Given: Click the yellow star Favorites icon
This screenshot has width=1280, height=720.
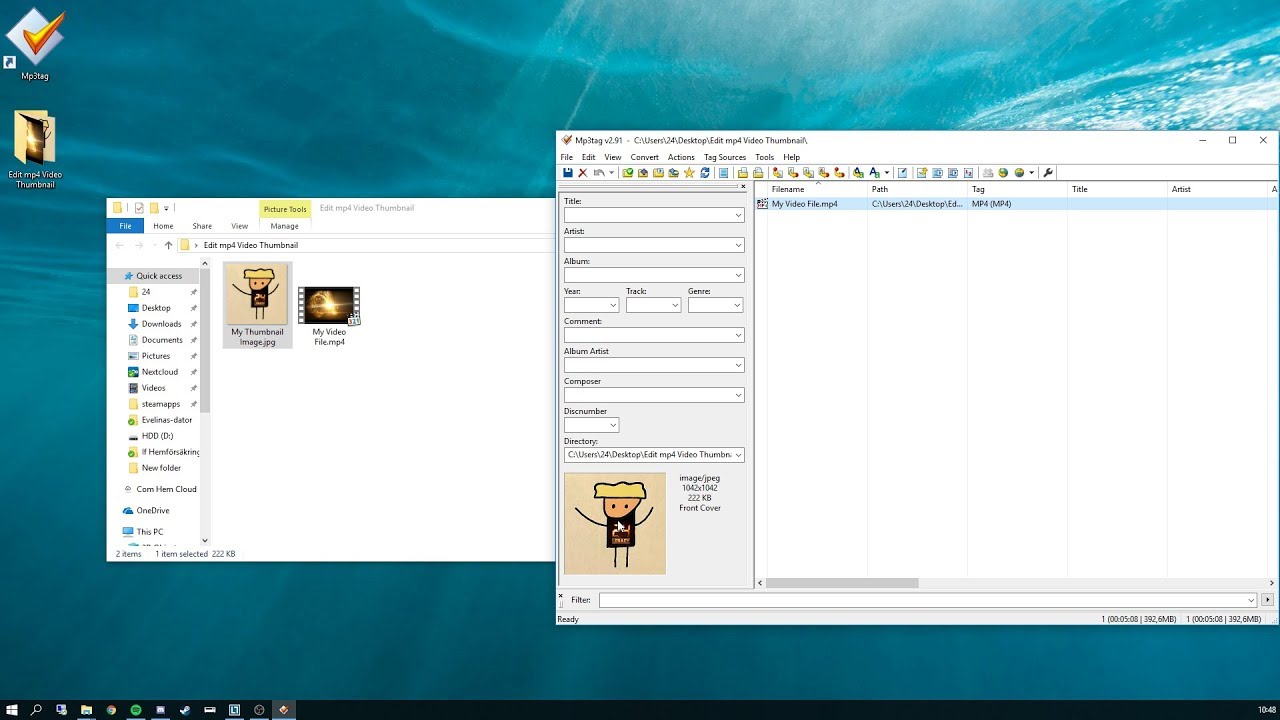Looking at the screenshot, I should (689, 173).
